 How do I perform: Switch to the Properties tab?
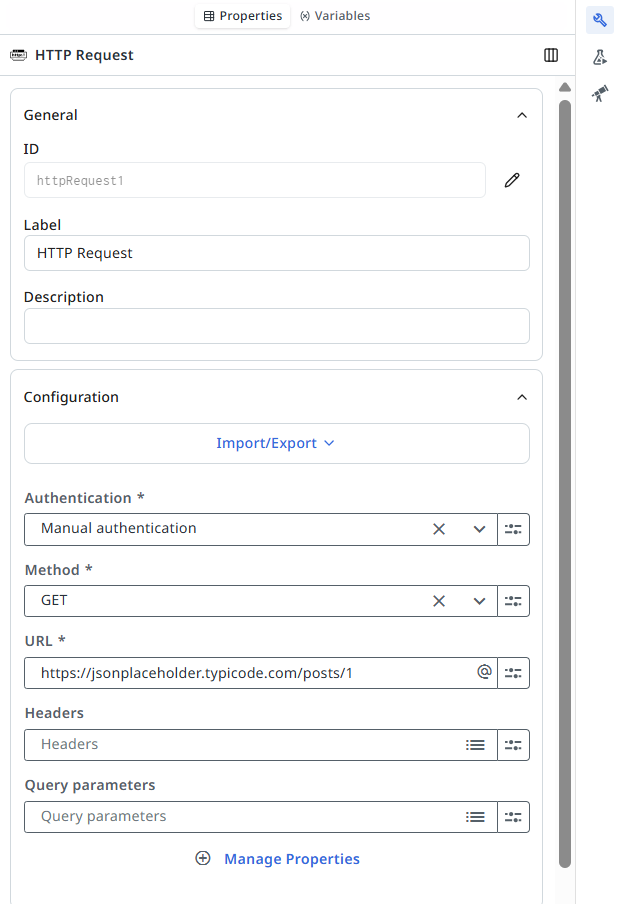(x=243, y=16)
